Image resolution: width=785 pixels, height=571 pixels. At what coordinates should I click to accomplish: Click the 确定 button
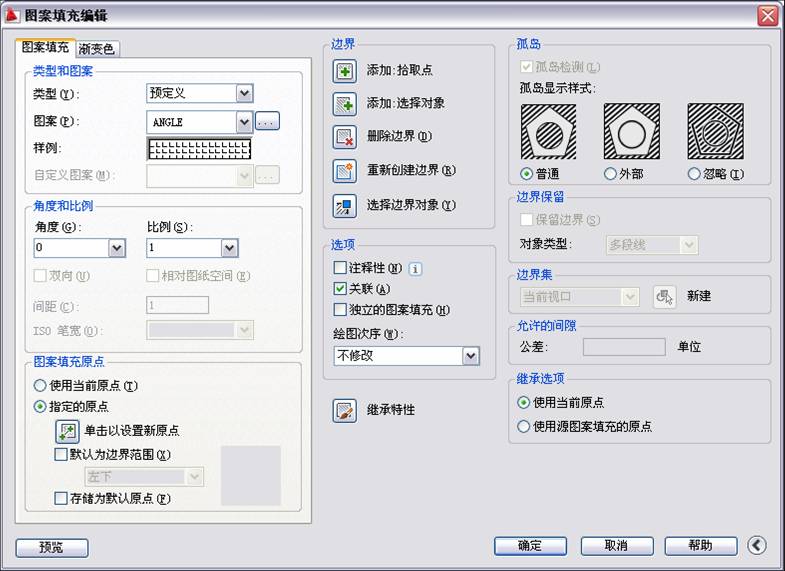(x=530, y=546)
